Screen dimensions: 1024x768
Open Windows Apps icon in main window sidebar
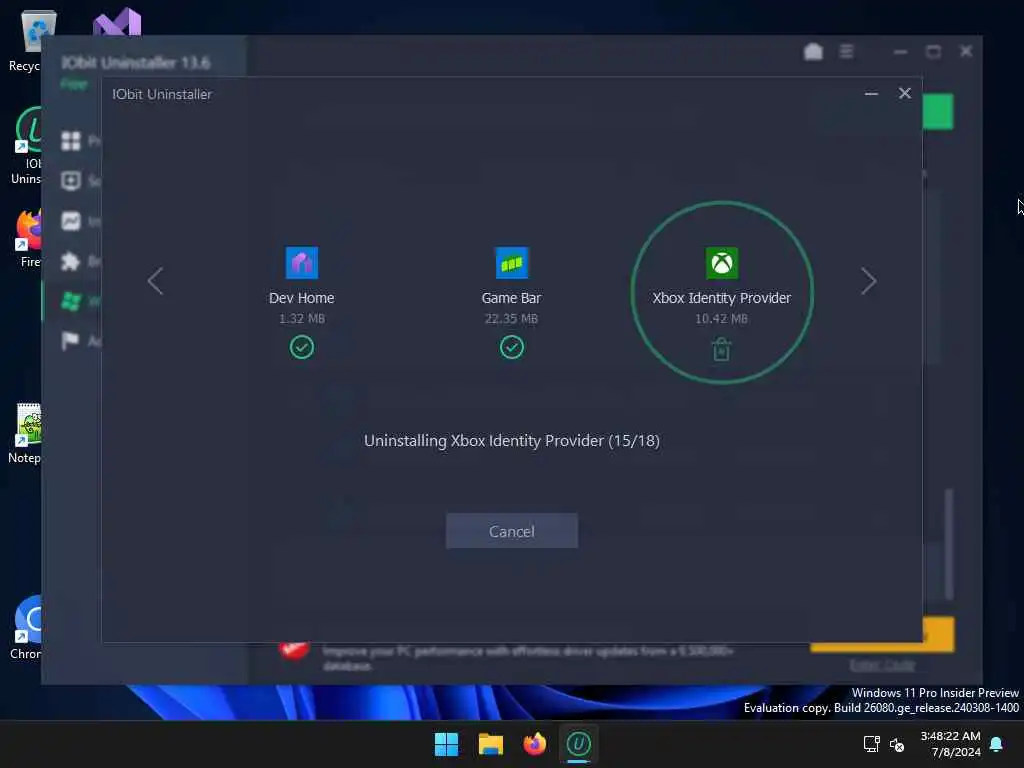click(x=71, y=301)
